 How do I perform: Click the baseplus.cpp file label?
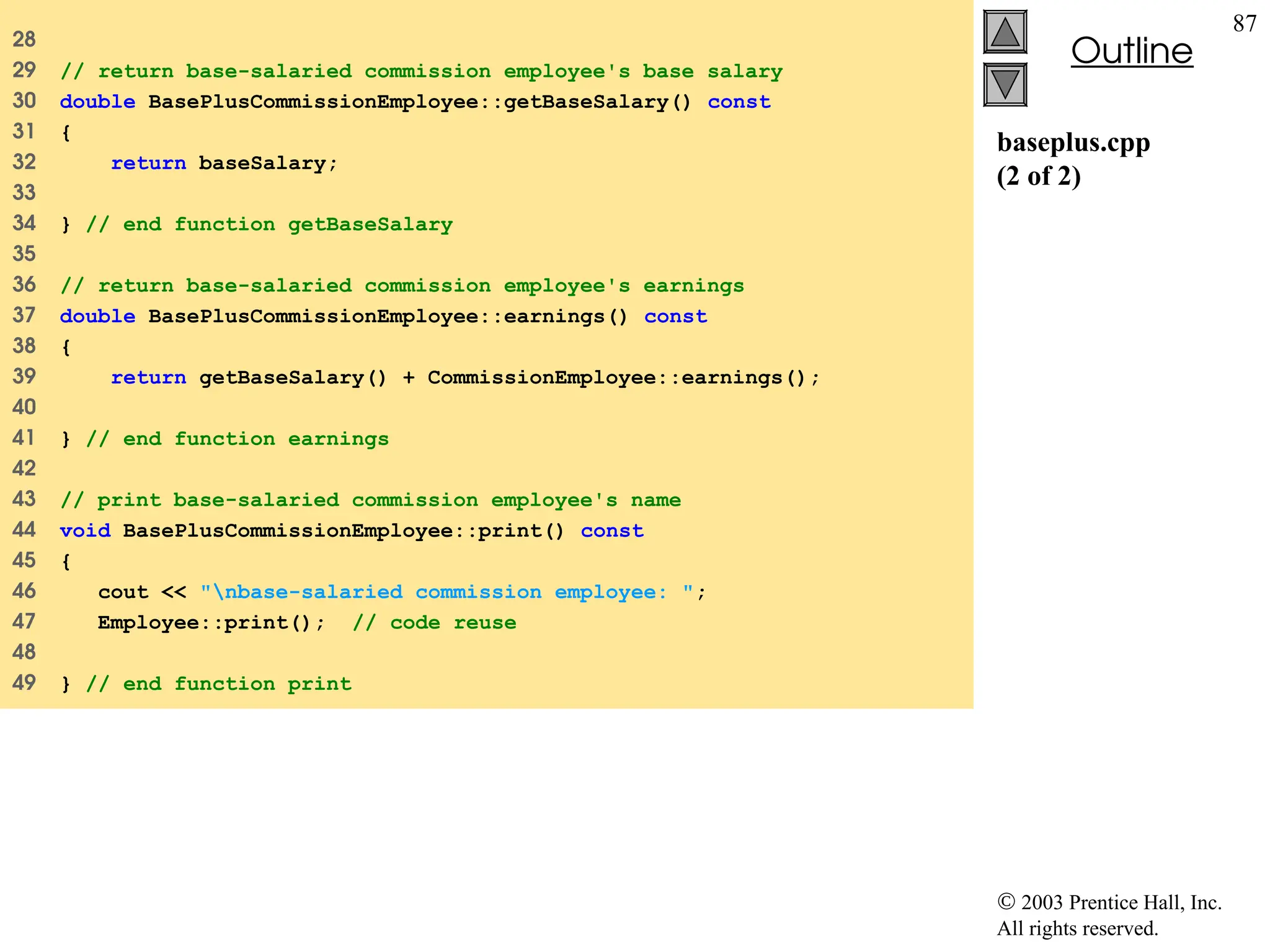1073,143
